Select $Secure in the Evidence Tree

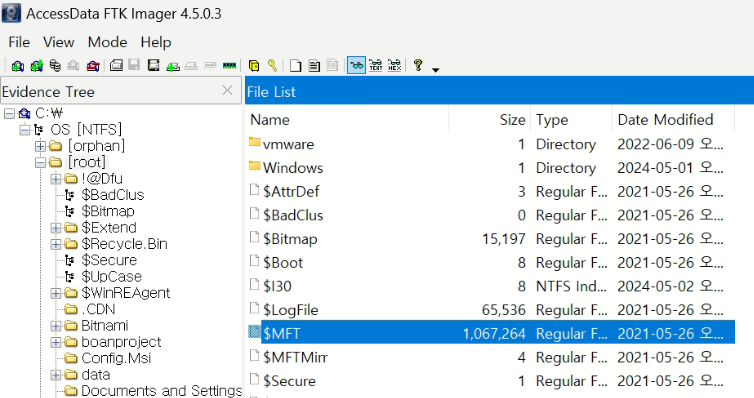click(109, 261)
